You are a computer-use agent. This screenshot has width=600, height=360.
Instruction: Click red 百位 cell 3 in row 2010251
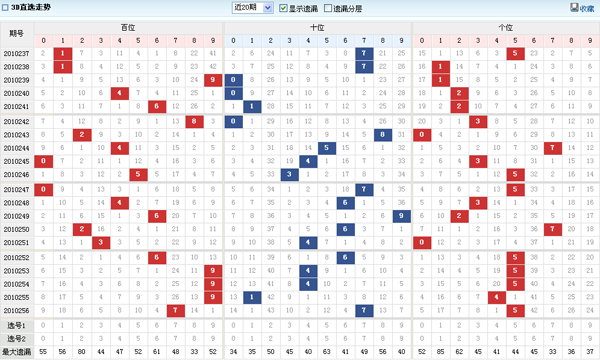point(101,243)
